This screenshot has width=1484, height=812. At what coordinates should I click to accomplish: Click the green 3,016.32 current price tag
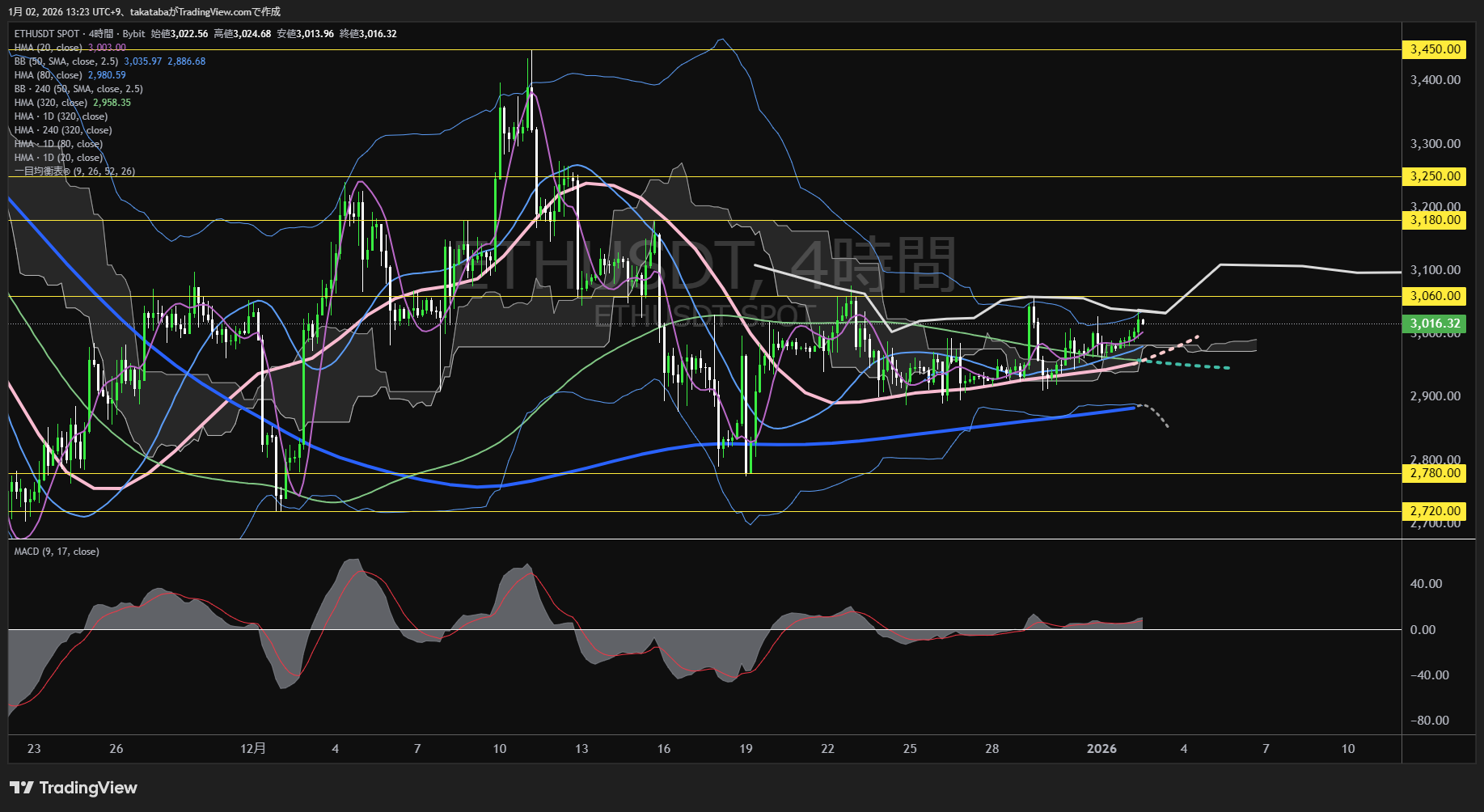[1435, 324]
